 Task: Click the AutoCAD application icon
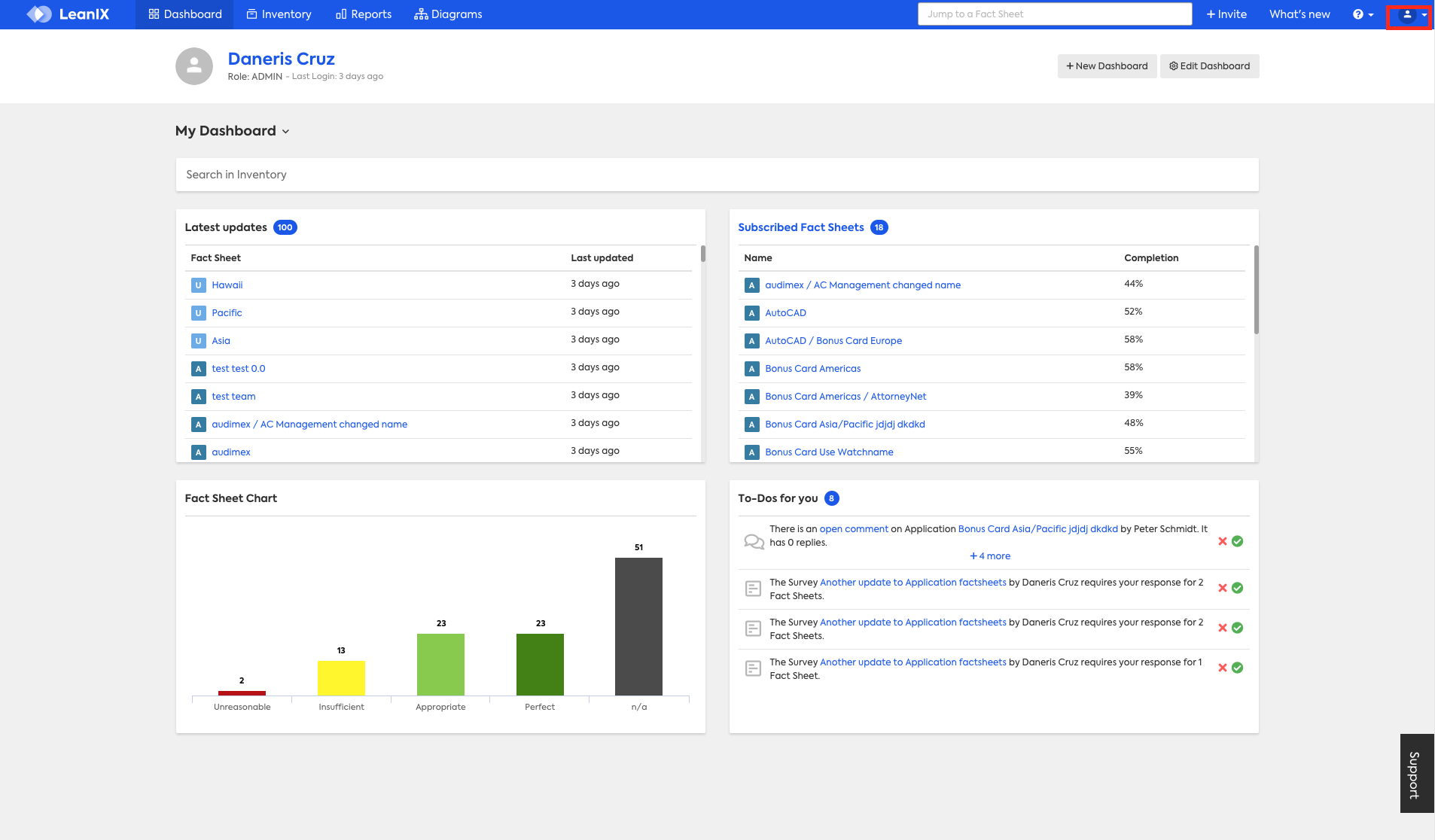point(751,313)
